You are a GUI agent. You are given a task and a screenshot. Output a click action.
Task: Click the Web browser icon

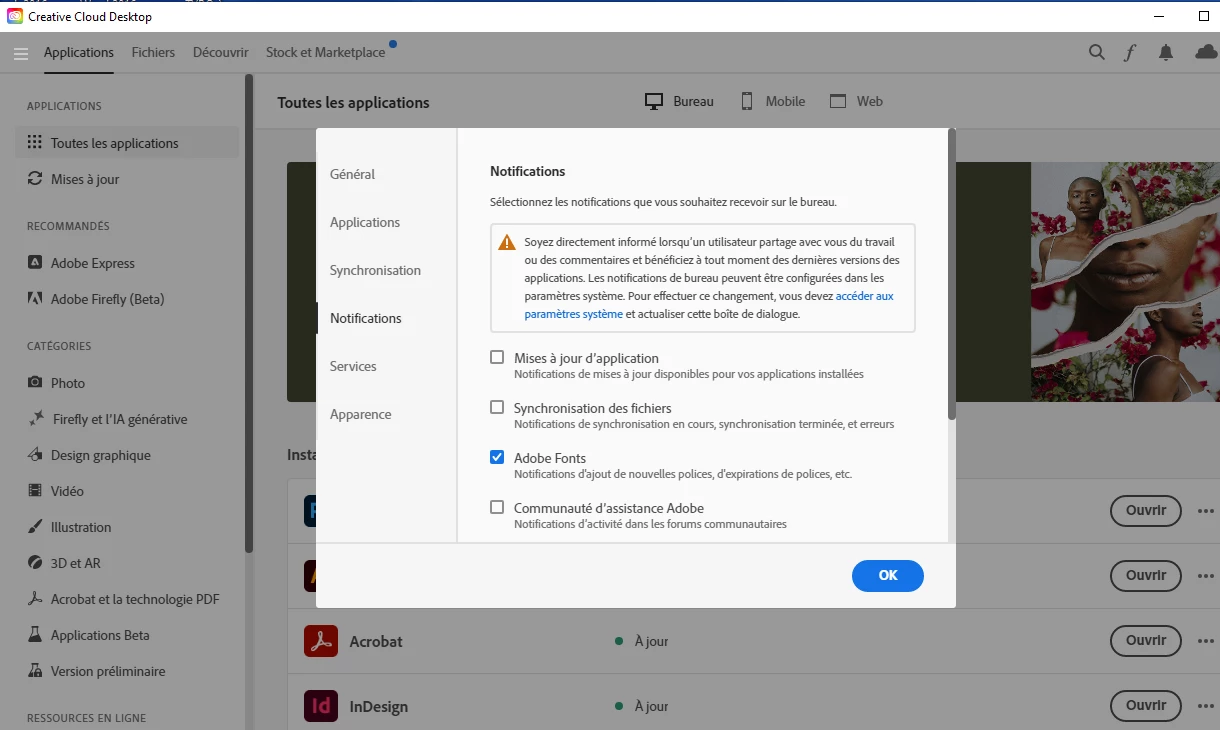click(x=838, y=101)
